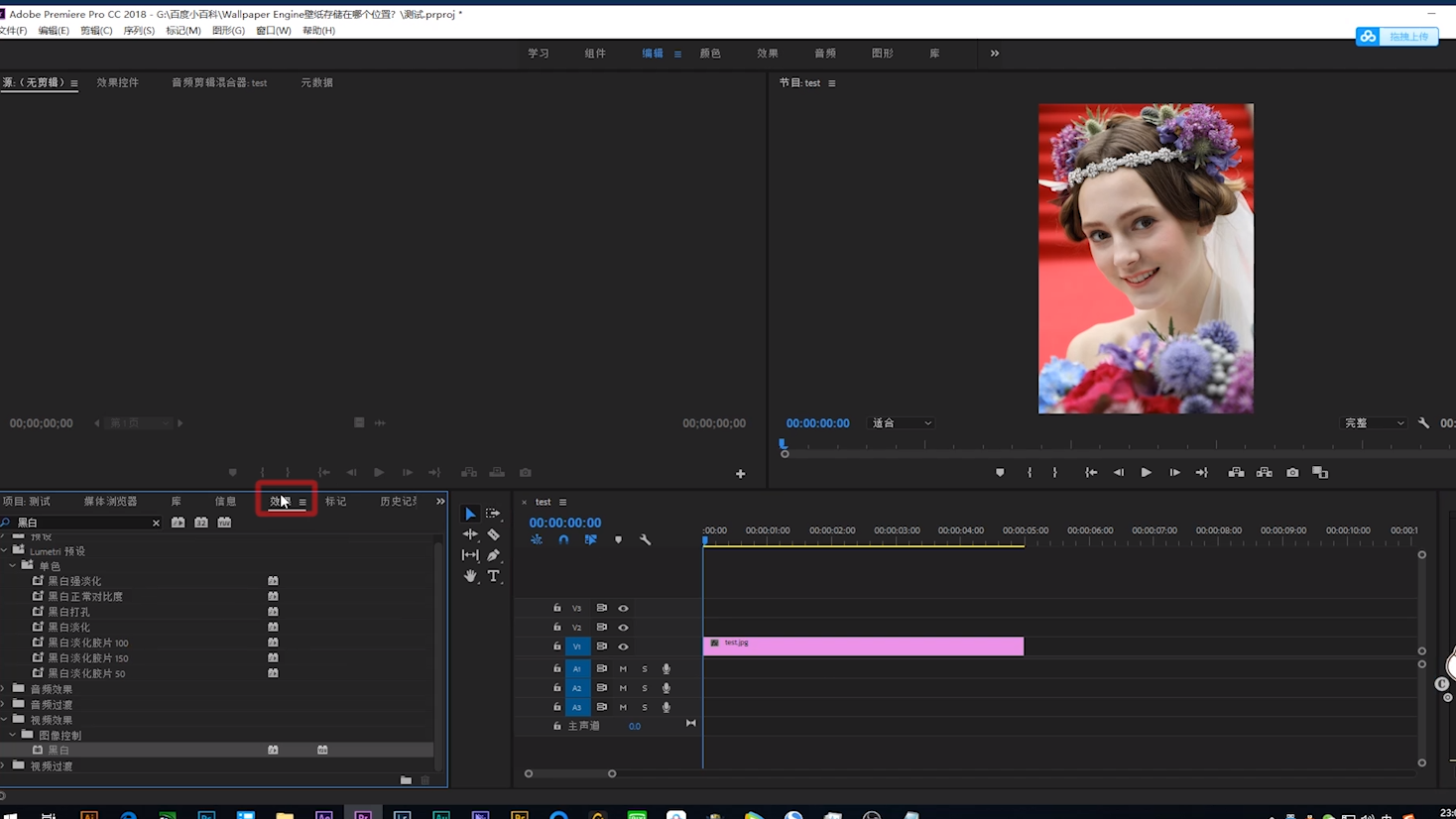Select the Pen tool
1456x819 pixels.
493,555
